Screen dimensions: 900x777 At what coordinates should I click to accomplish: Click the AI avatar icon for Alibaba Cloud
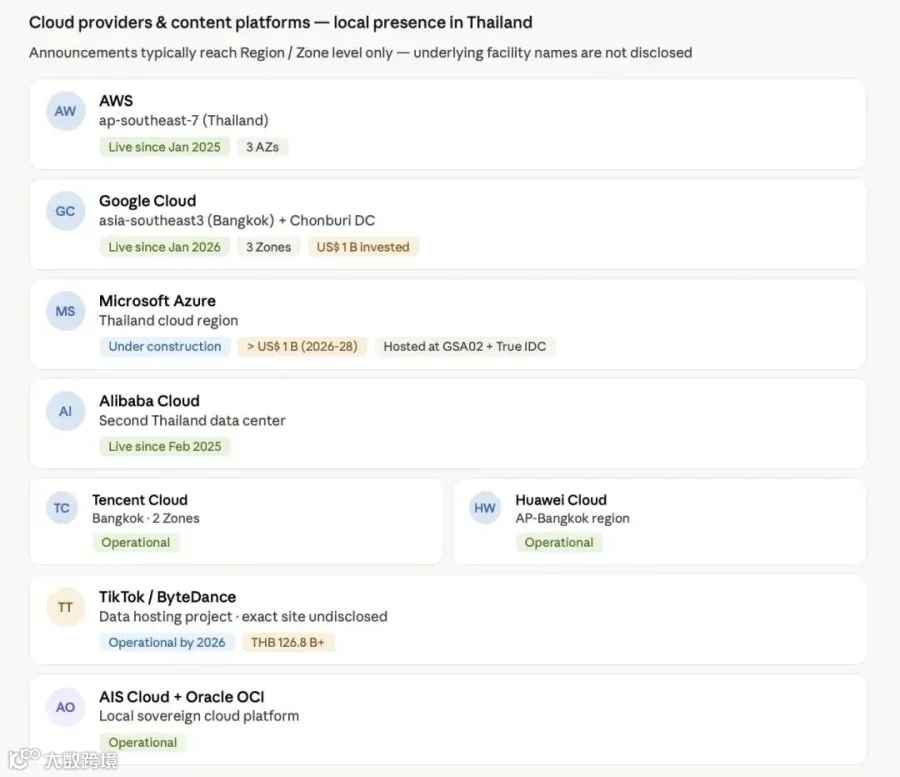[65, 411]
